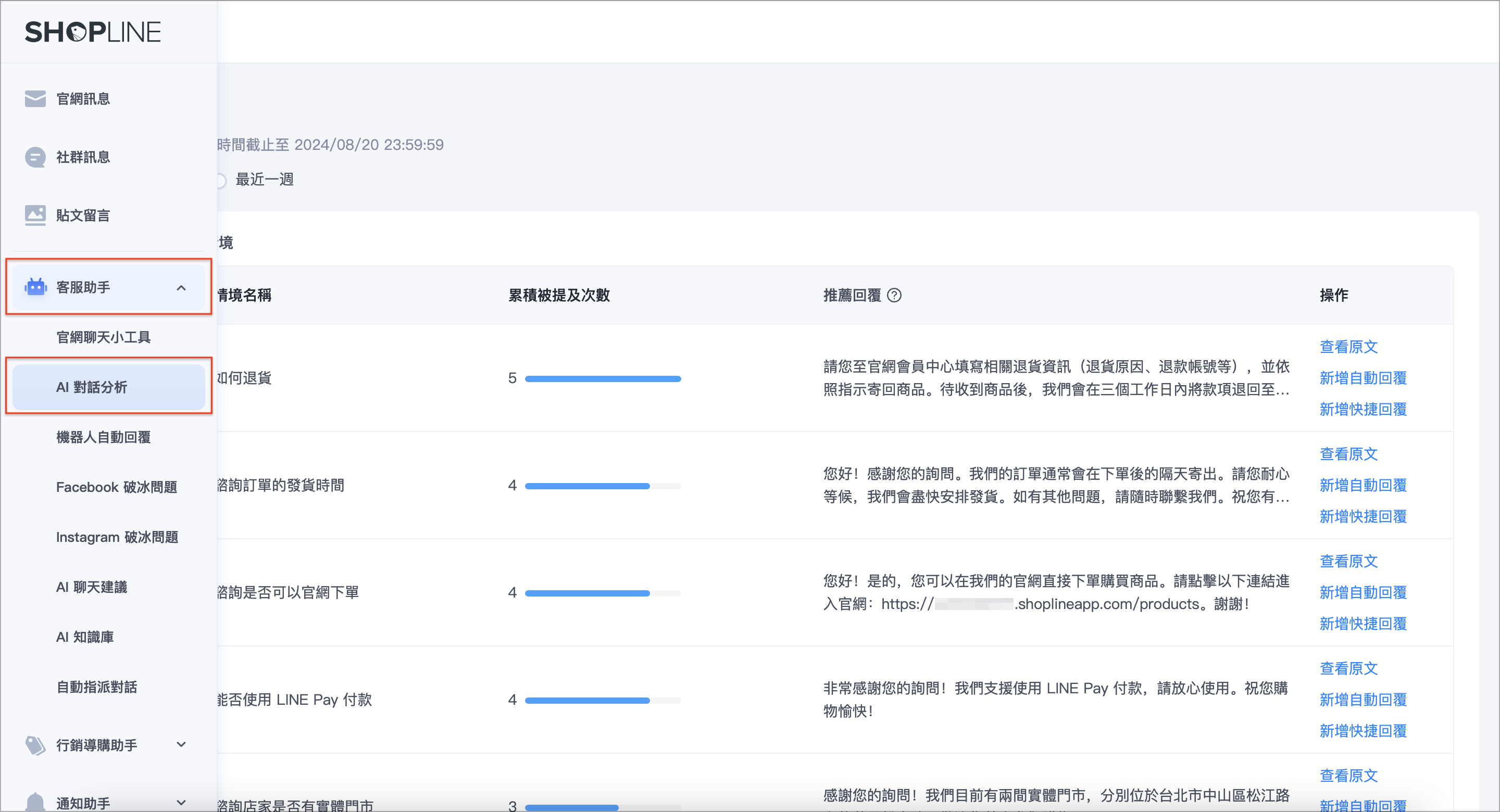Click 查看原文 for LINE Pay 付款 row

[1348, 669]
